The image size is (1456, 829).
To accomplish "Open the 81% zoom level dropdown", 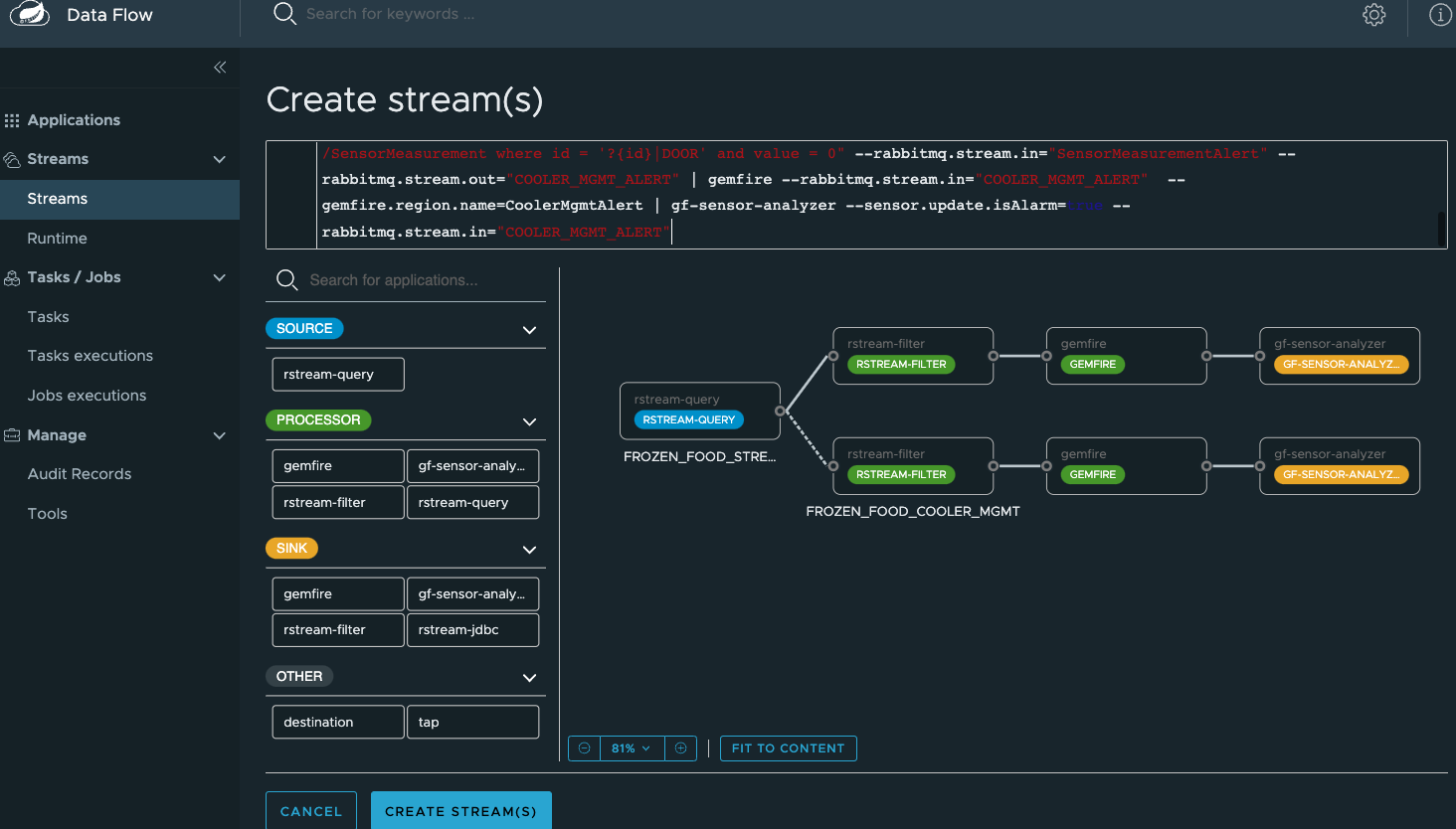I will pyautogui.click(x=632, y=748).
